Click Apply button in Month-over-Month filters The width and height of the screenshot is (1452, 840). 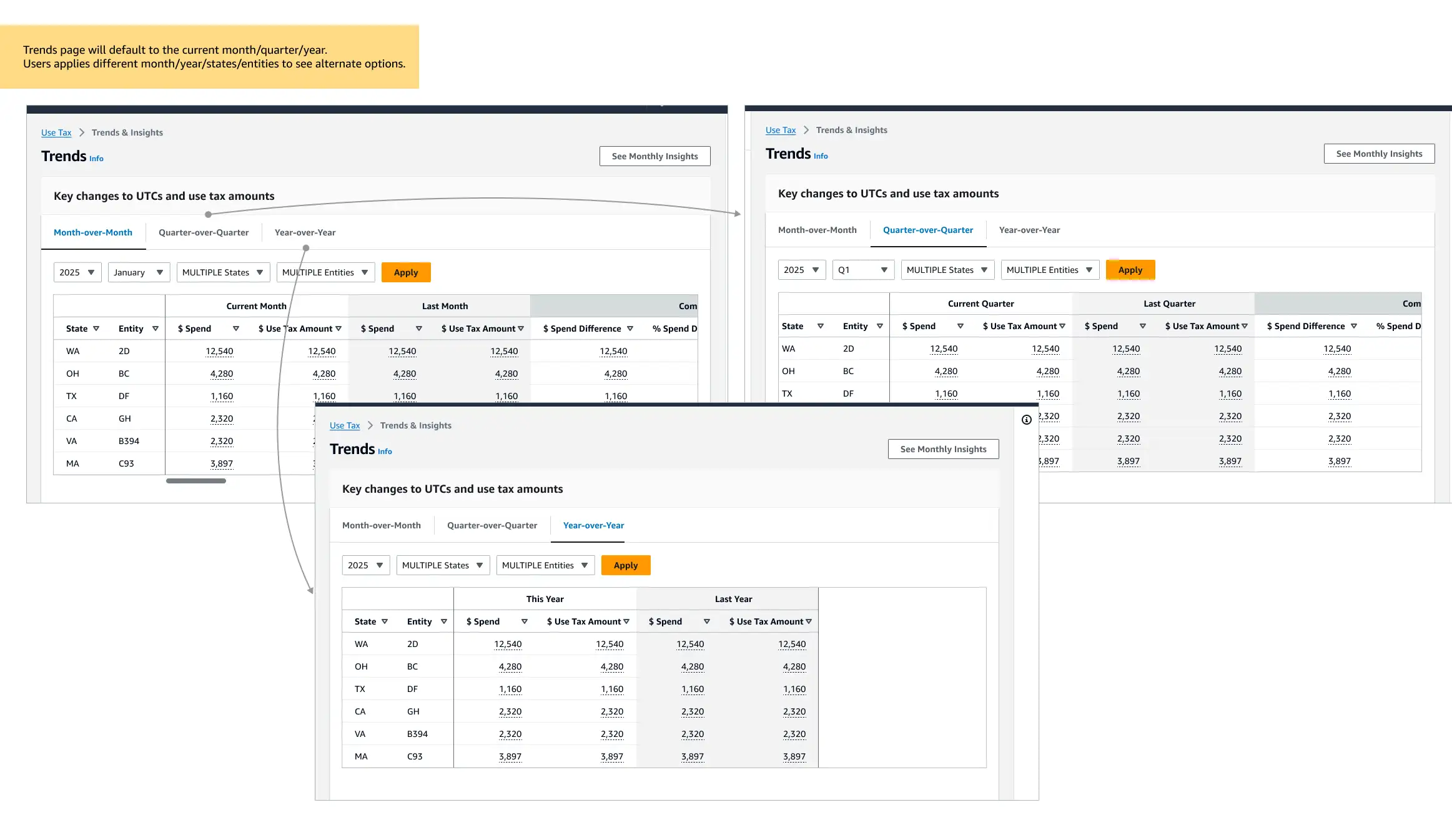[x=406, y=272]
